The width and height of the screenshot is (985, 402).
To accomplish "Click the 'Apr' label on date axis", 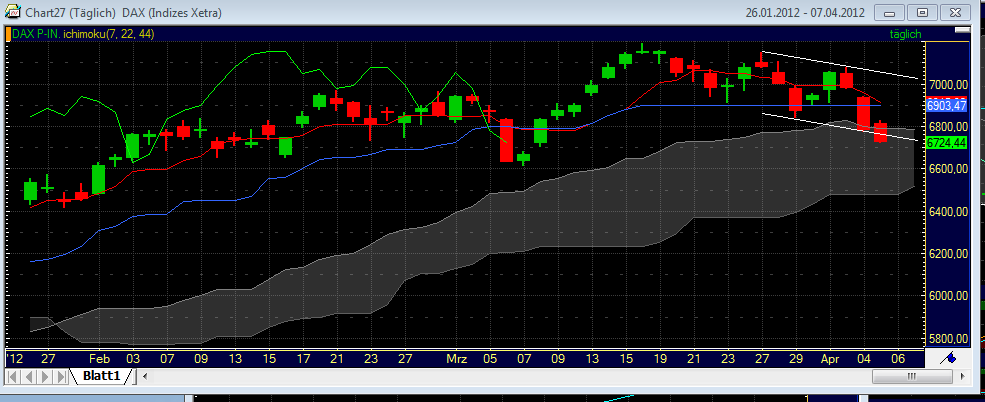I will pyautogui.click(x=832, y=359).
